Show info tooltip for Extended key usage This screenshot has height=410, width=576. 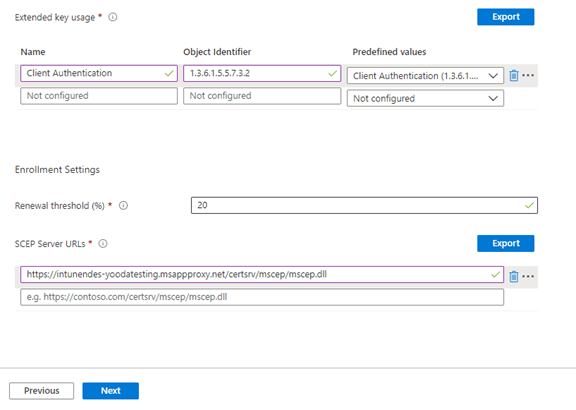coord(113,17)
